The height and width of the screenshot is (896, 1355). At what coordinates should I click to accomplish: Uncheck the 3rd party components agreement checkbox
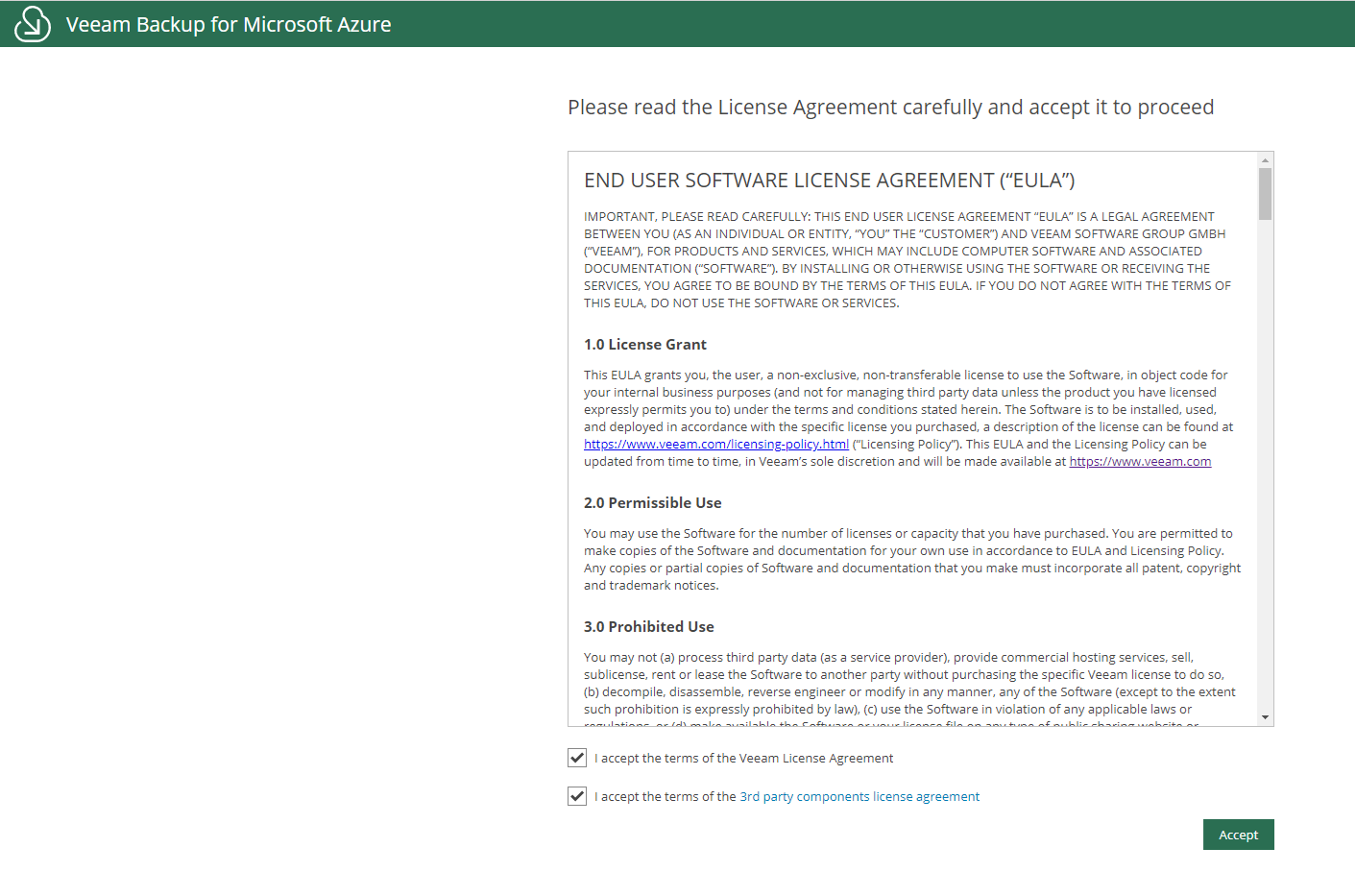tap(577, 796)
